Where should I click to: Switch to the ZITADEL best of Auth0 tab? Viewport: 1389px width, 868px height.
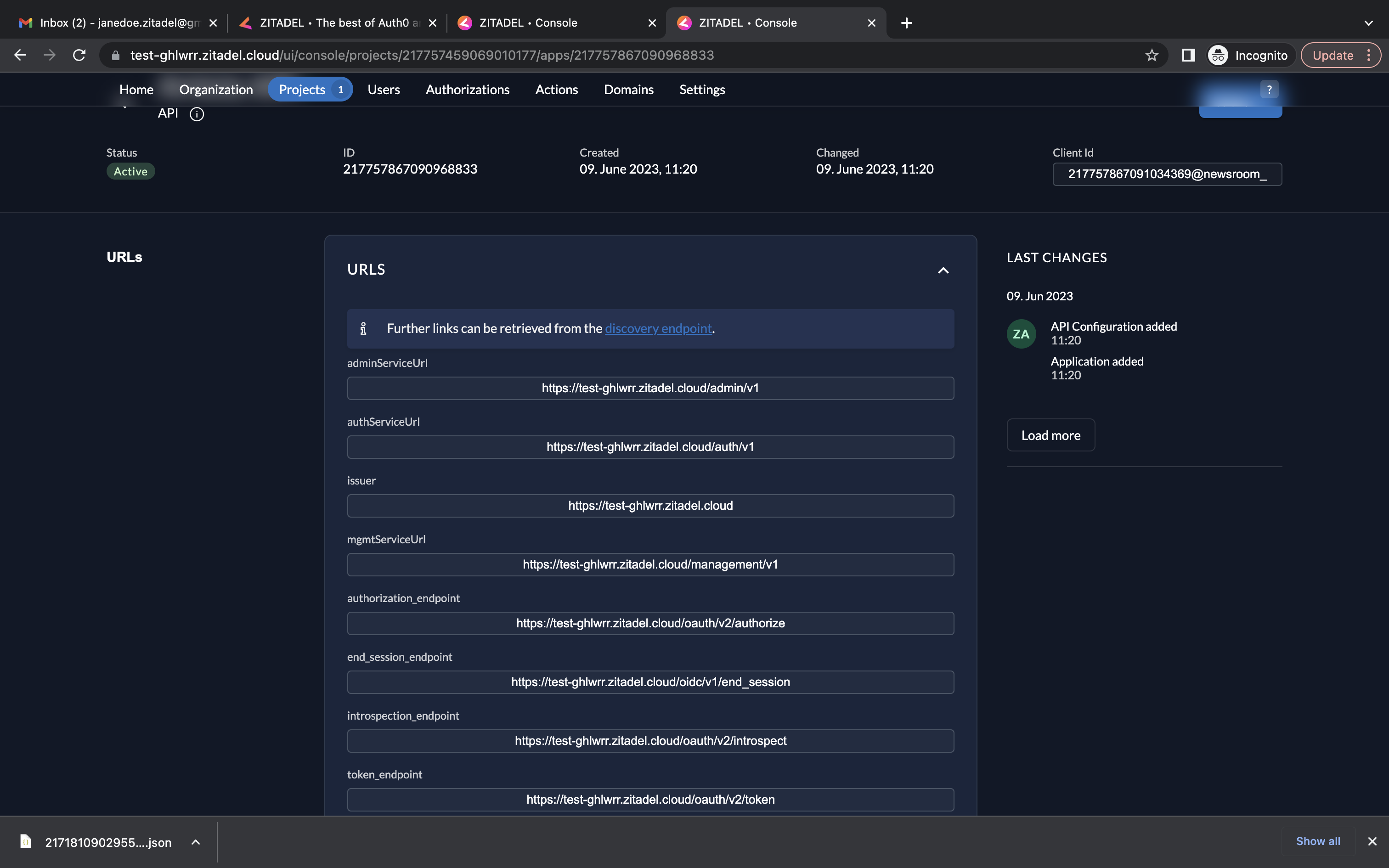339,23
